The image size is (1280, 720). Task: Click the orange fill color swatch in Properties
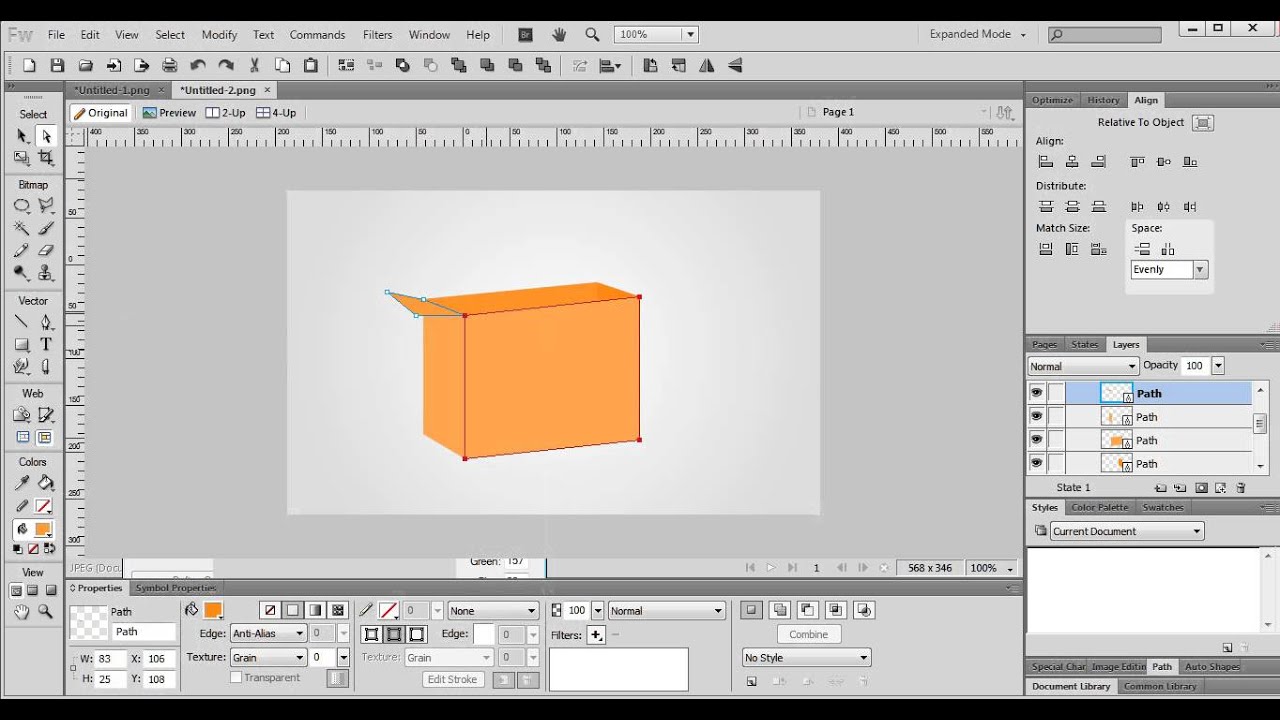212,610
